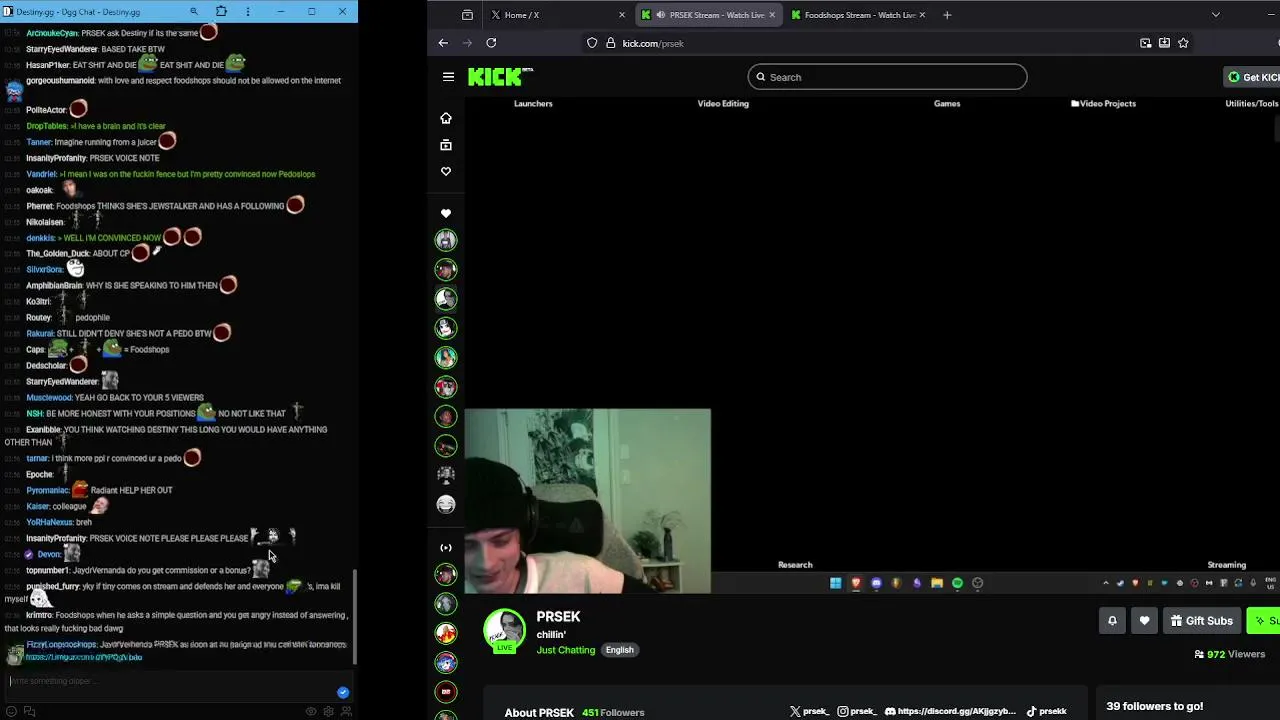Click the search icon in Destiny window titlebar
This screenshot has width=1280, height=720.
[x=194, y=11]
